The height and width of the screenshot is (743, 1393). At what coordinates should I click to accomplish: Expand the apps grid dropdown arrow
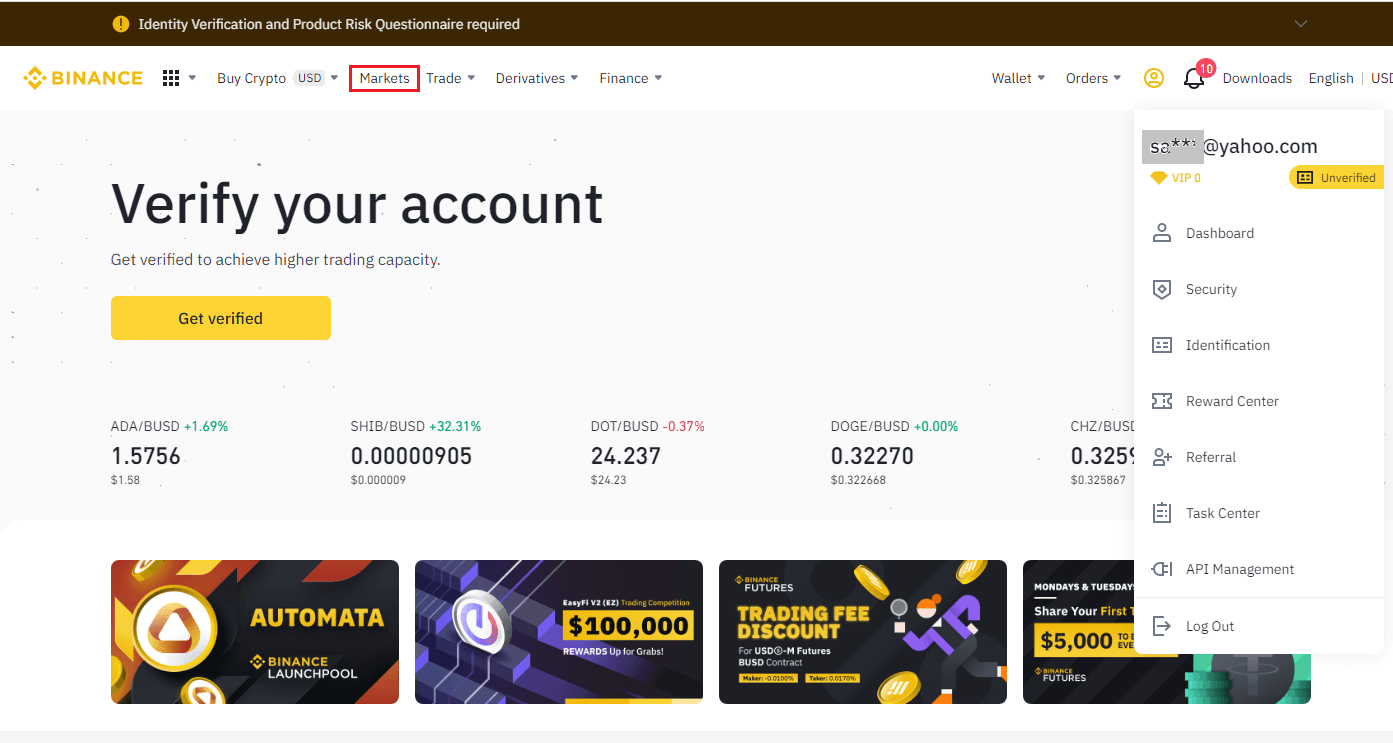tap(192, 78)
